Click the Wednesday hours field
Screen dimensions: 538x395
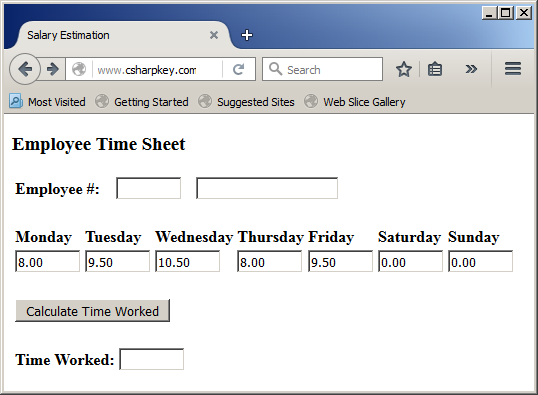tap(187, 261)
